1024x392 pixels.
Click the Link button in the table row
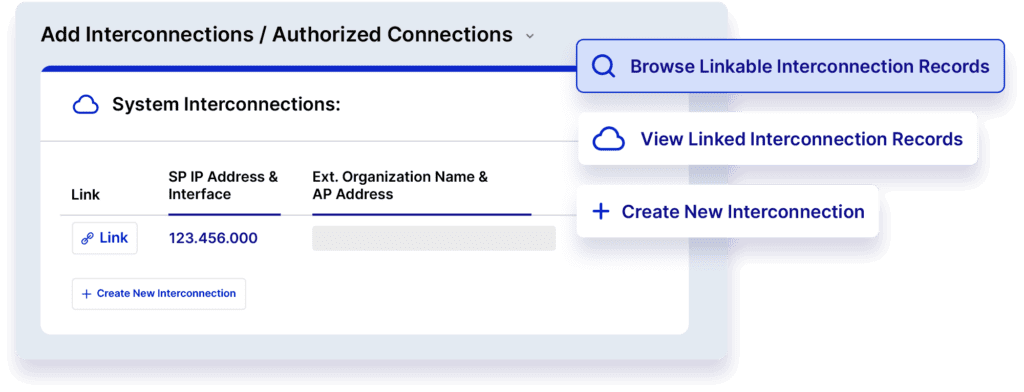tap(104, 238)
